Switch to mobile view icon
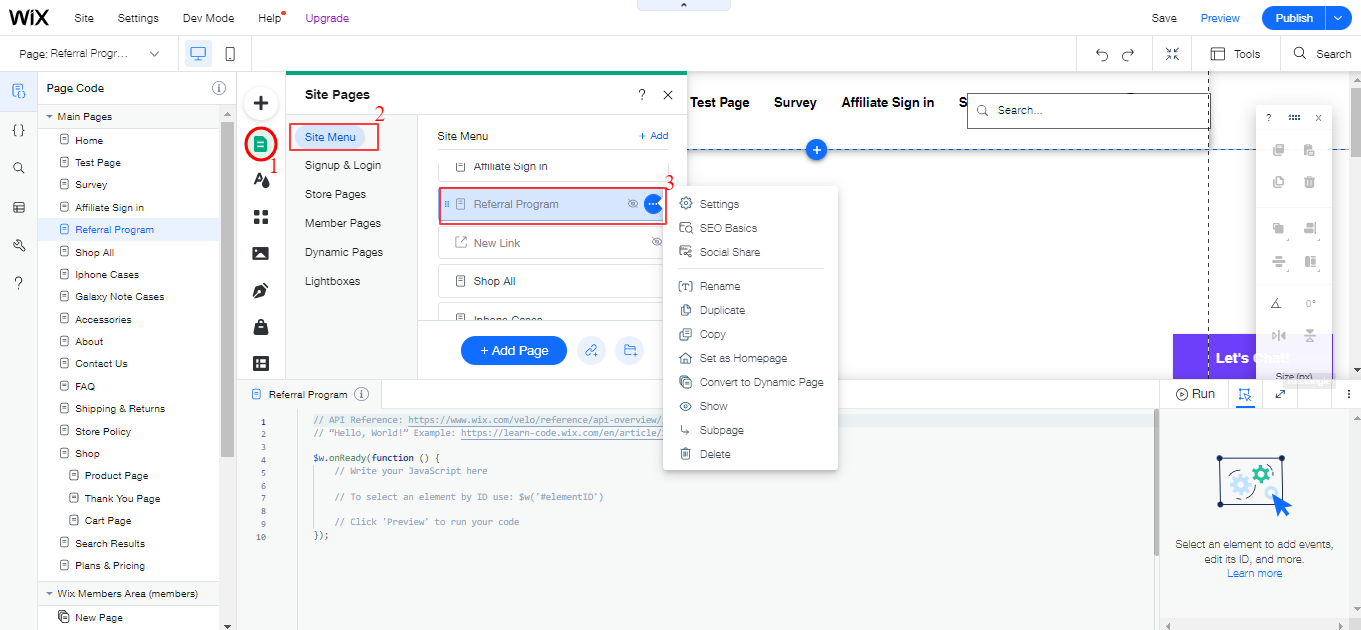Screen dimensions: 1361x630 tap(230, 54)
